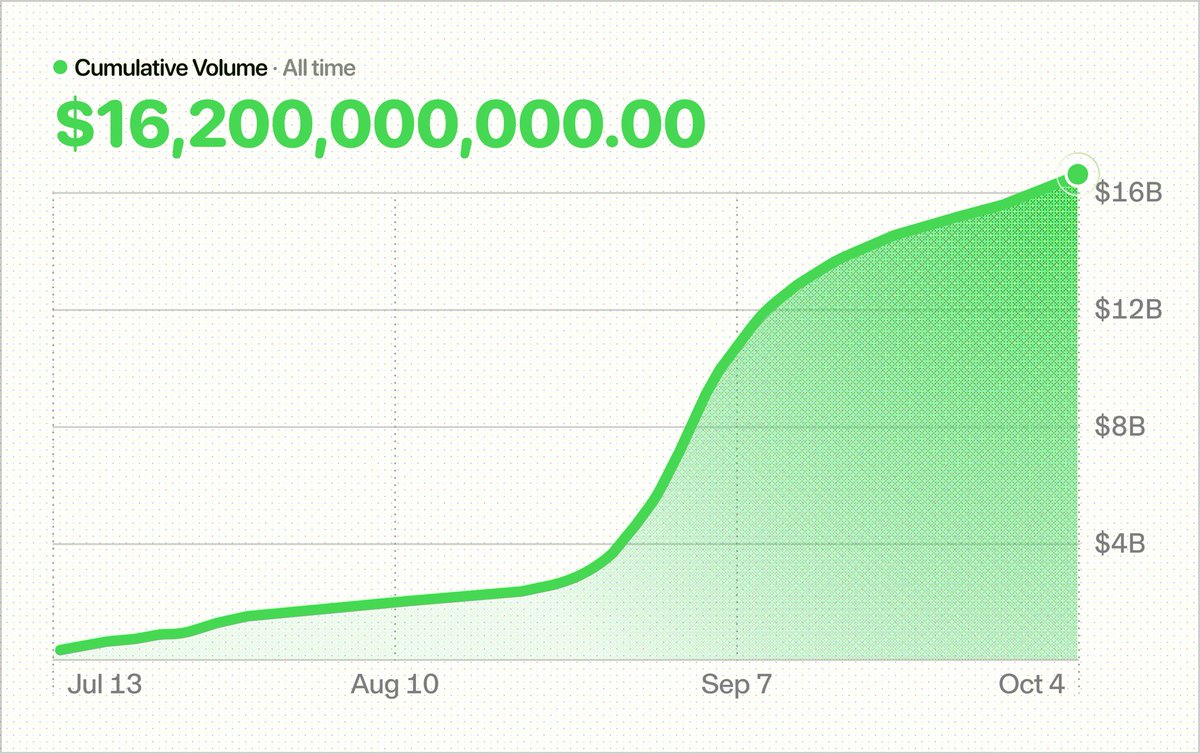Viewport: 1200px width, 754px height.
Task: Click the green Cumulative Volume legend dot
Action: coord(61,69)
